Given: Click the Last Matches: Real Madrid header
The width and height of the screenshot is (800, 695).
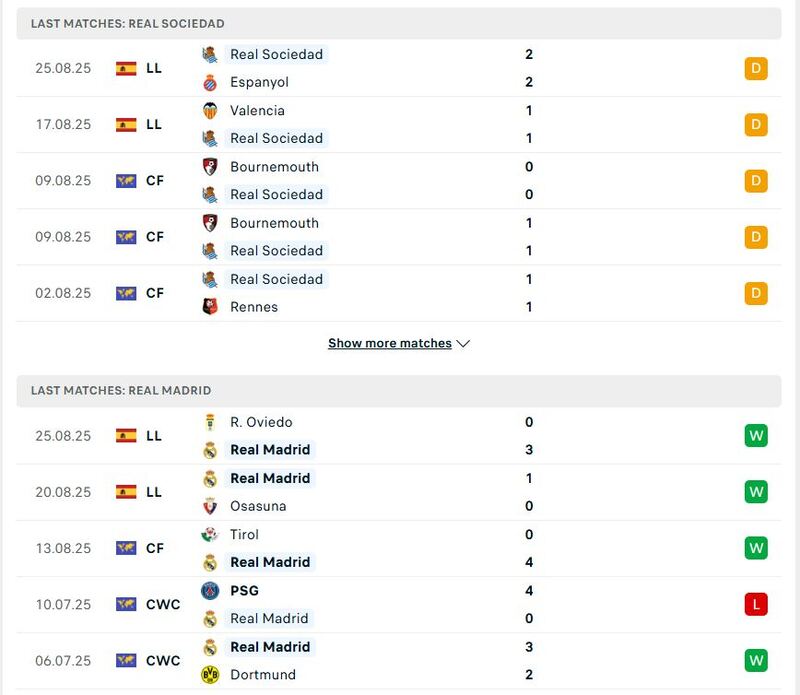Looking at the screenshot, I should click(121, 390).
